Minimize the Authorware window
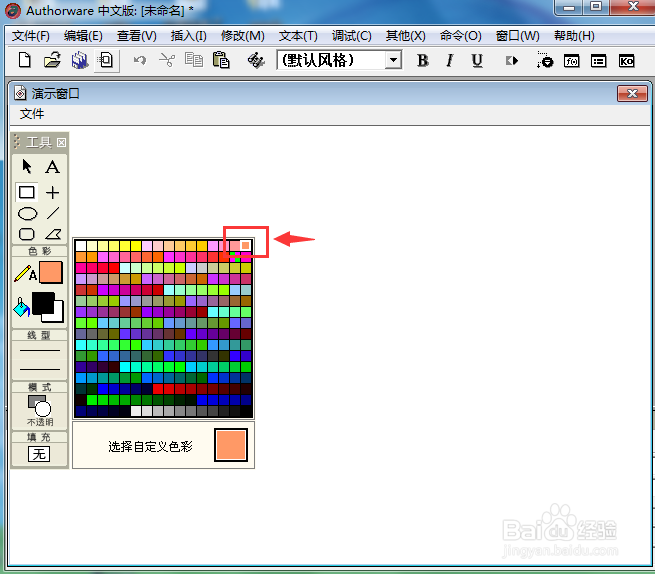The image size is (655, 574). click(x=568, y=8)
